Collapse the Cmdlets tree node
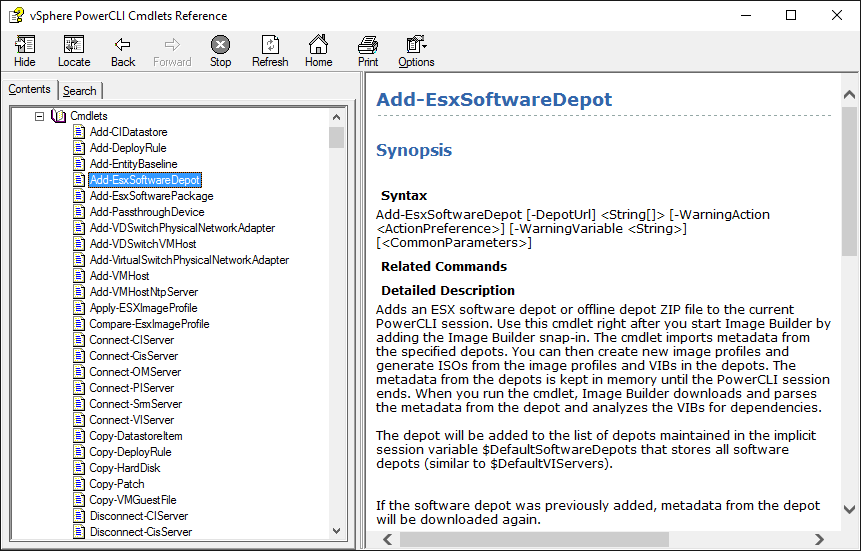Screen dimensions: 861x551 [40, 116]
